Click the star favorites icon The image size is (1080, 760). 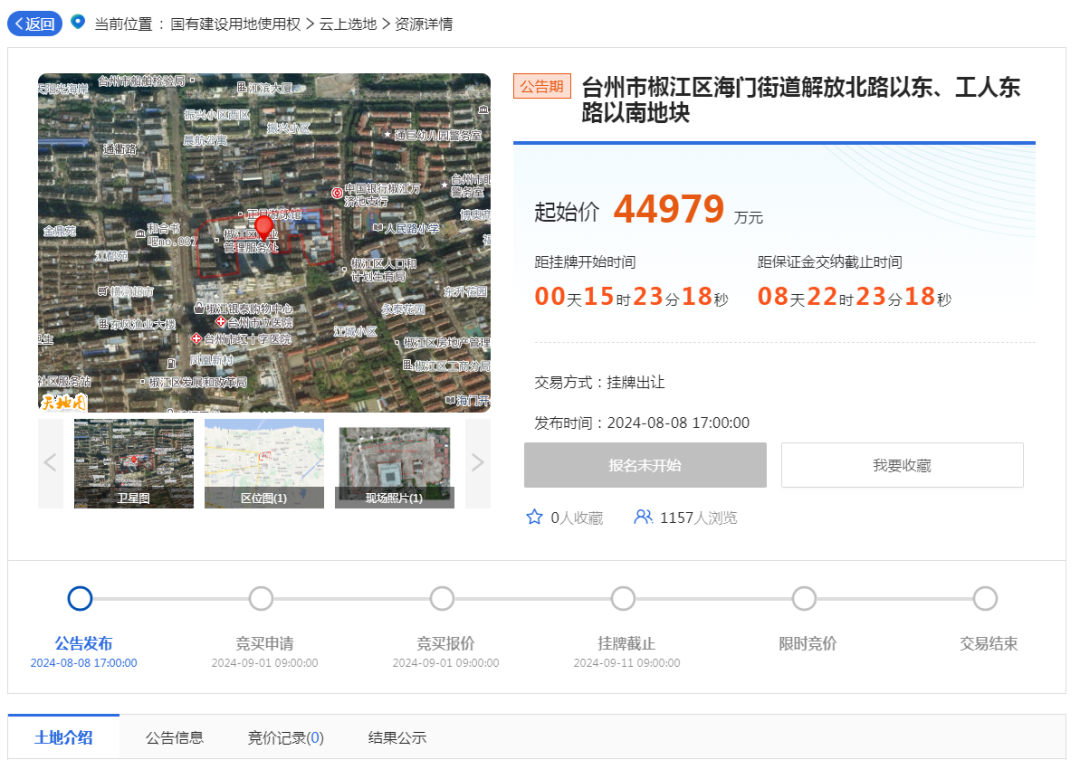point(534,517)
